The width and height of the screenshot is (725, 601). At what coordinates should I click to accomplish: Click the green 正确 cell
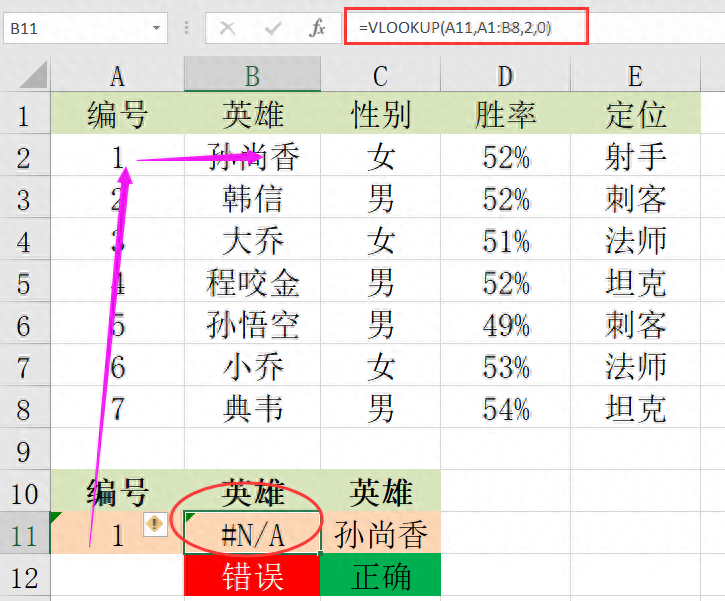(380, 577)
